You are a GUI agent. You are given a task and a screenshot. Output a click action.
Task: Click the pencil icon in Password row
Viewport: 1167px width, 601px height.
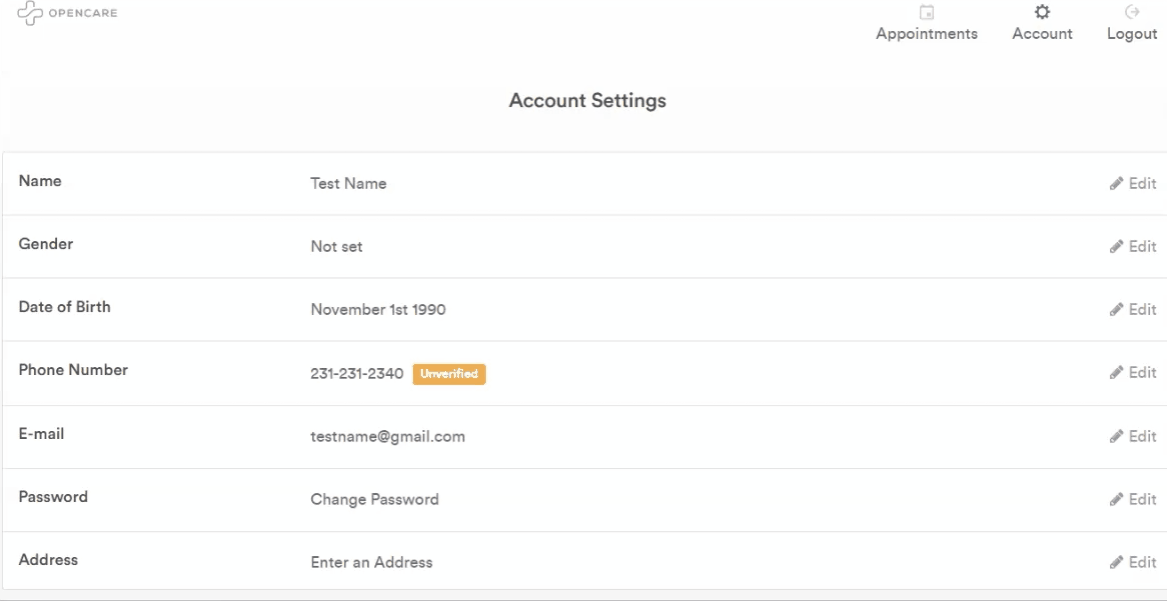coord(1116,500)
